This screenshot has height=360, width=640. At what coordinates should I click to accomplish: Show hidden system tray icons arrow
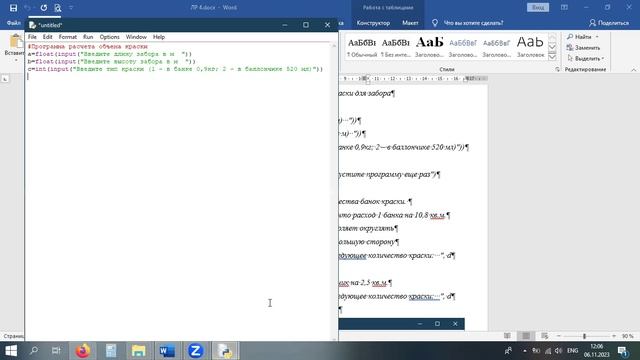pyautogui.click(x=524, y=351)
